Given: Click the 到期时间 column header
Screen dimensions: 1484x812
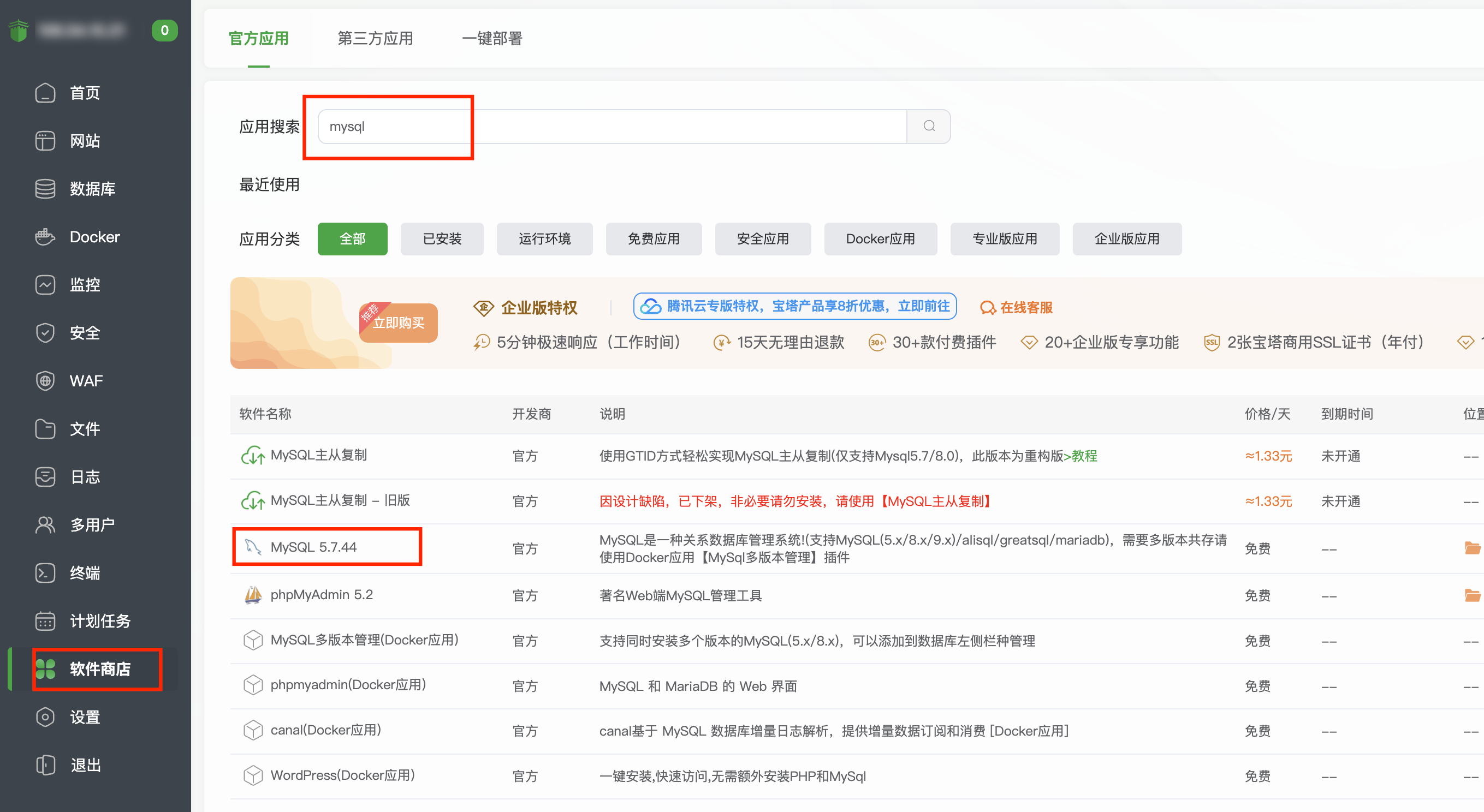Looking at the screenshot, I should (1348, 414).
